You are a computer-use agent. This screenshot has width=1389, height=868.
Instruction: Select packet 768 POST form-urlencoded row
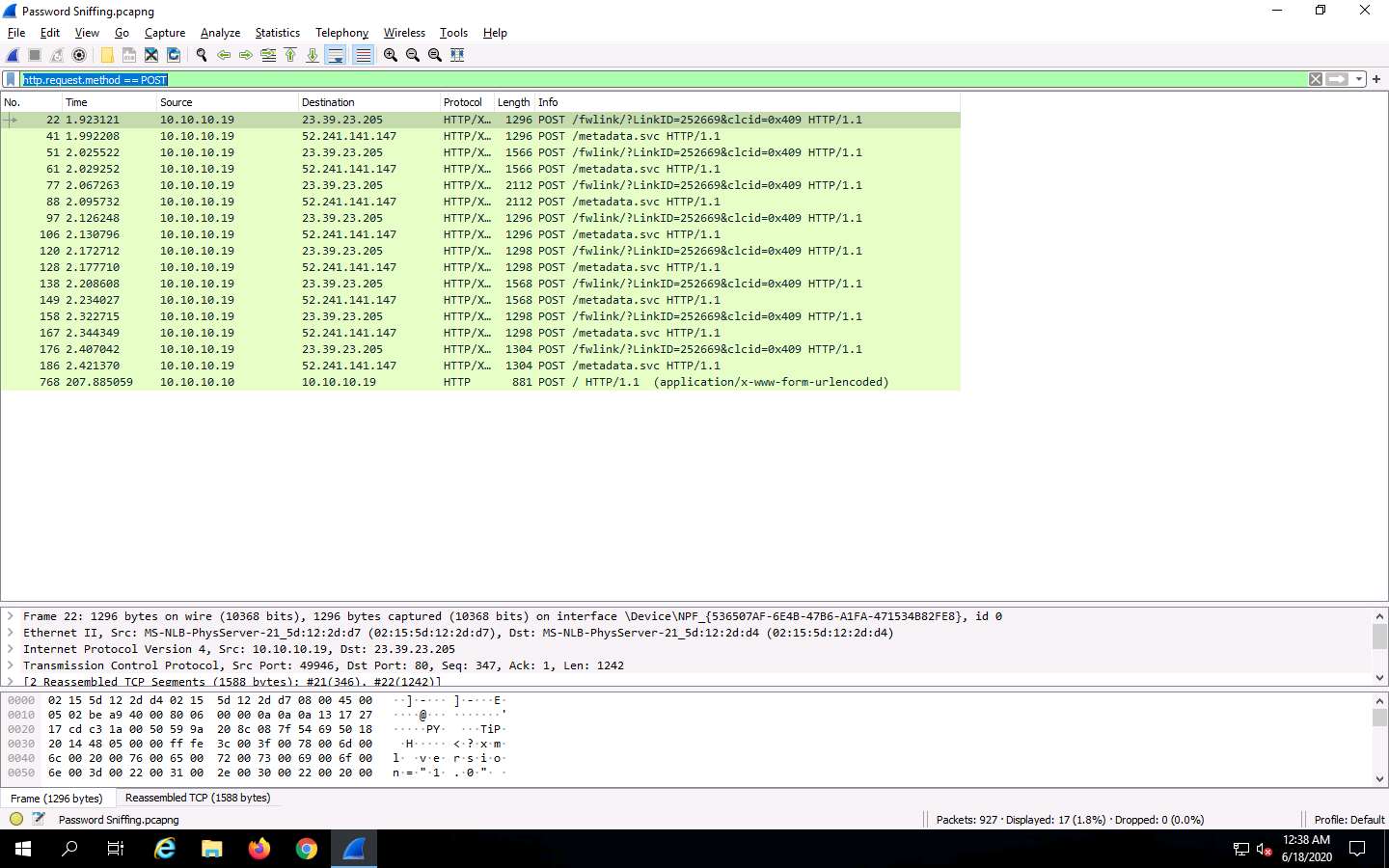(480, 382)
